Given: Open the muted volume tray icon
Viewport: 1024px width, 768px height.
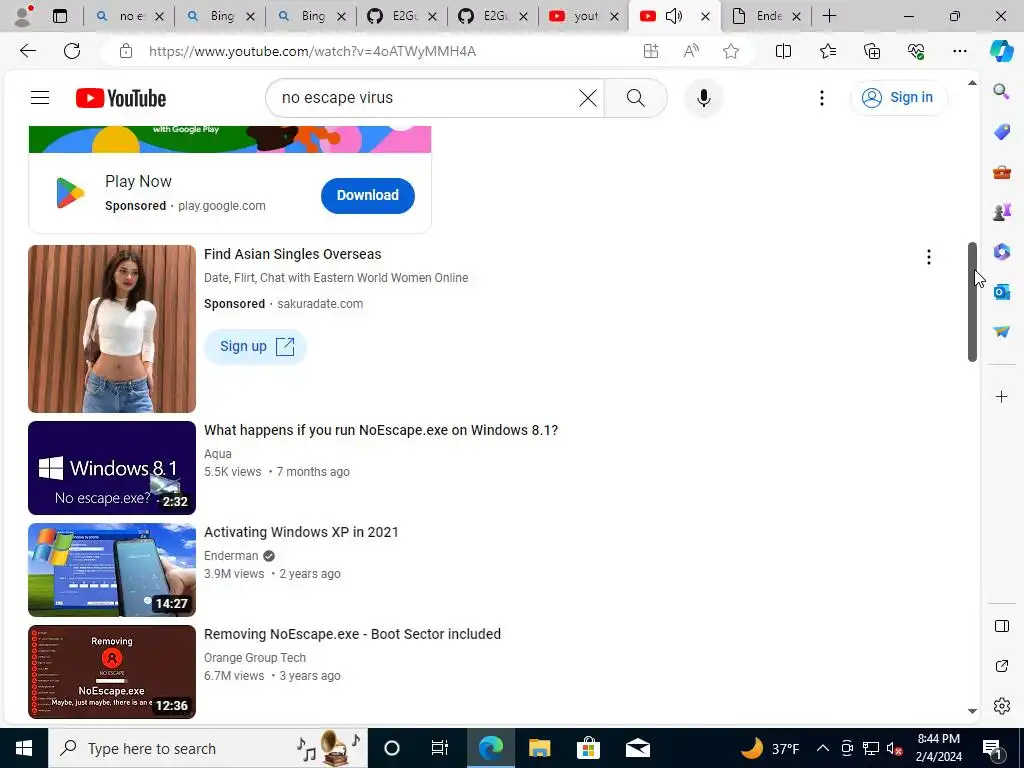Looking at the screenshot, I should coord(895,748).
